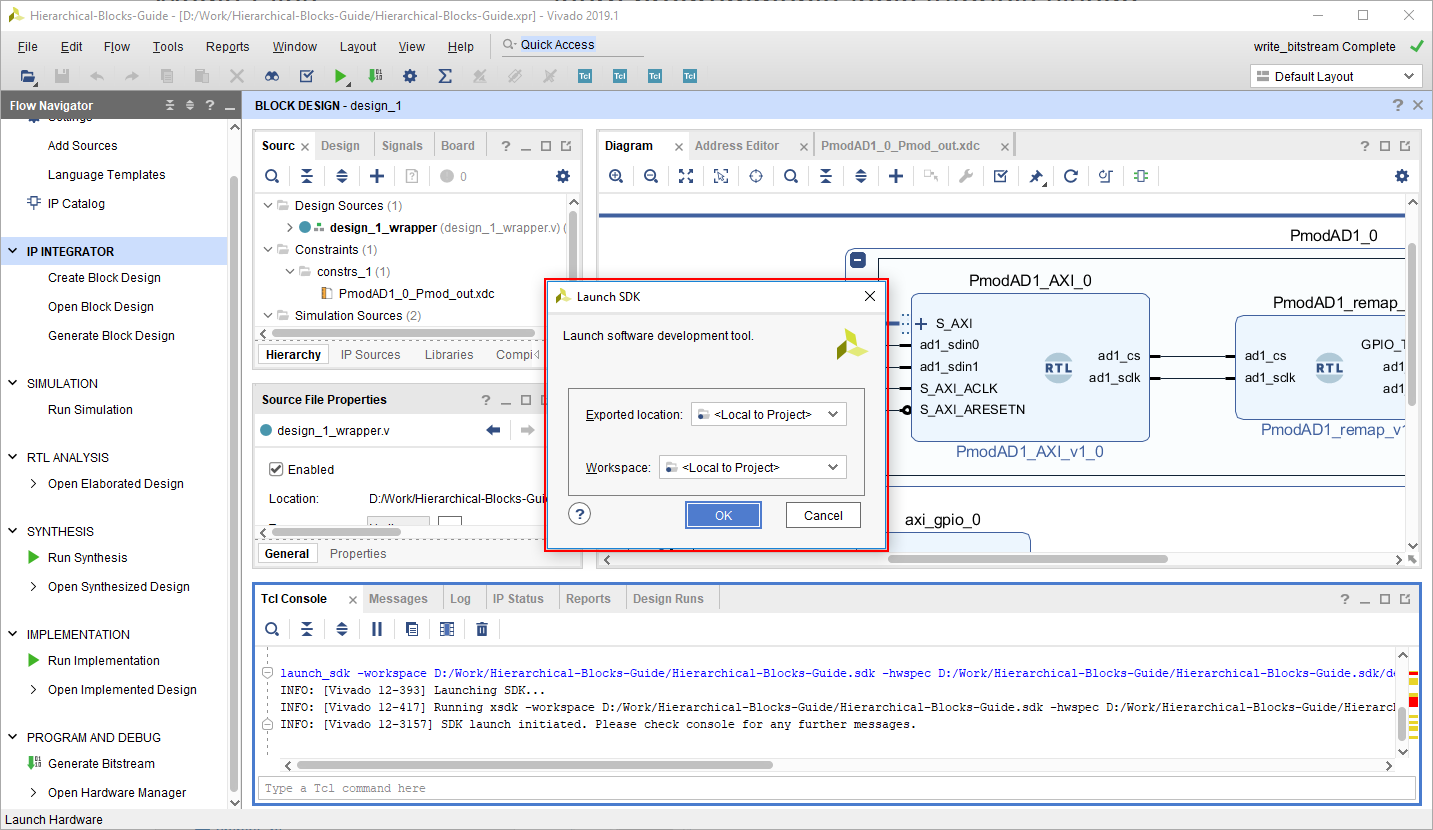
Task: Open the Workspace dropdown in Launch SDK
Action: pos(753,467)
